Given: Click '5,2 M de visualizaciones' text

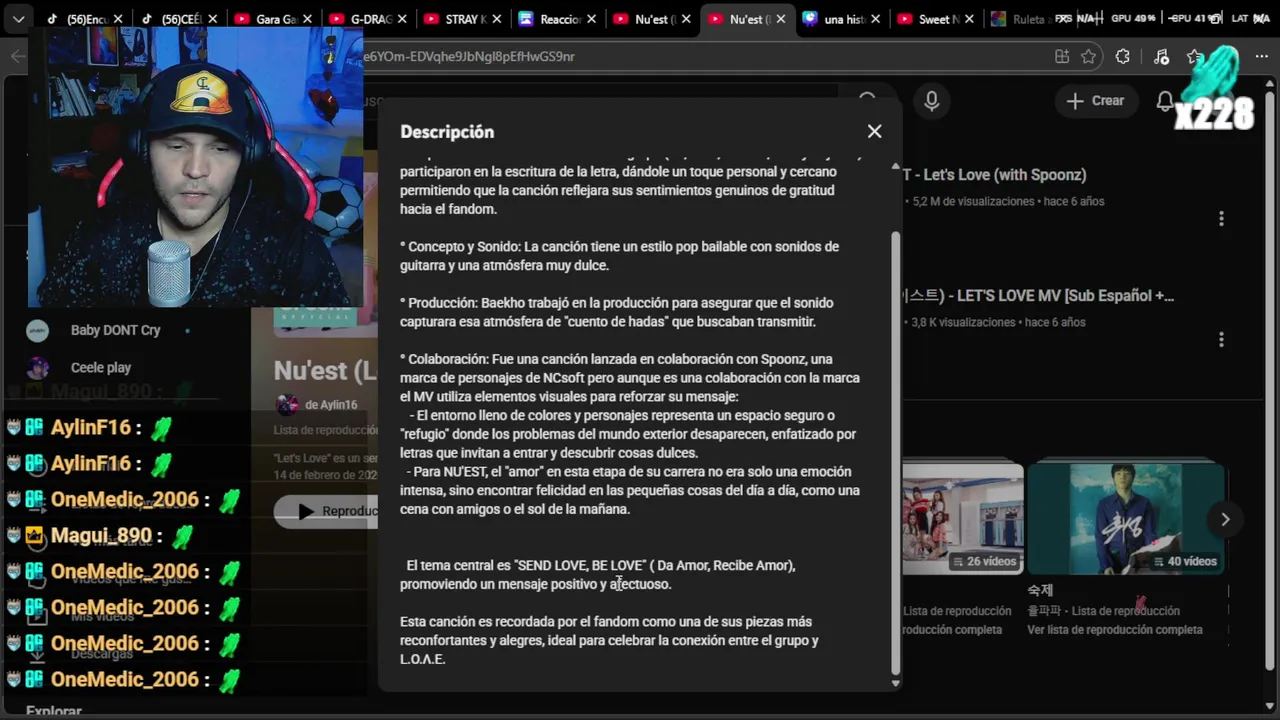Looking at the screenshot, I should point(973,202).
